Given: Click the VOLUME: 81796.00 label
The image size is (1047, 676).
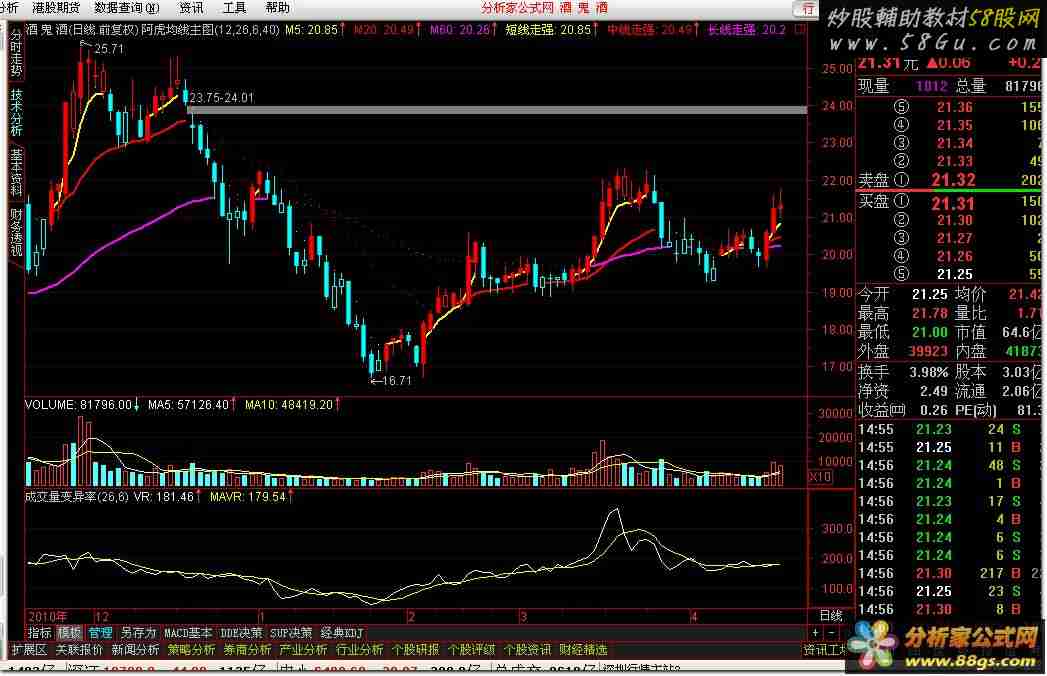Looking at the screenshot, I should [78, 405].
